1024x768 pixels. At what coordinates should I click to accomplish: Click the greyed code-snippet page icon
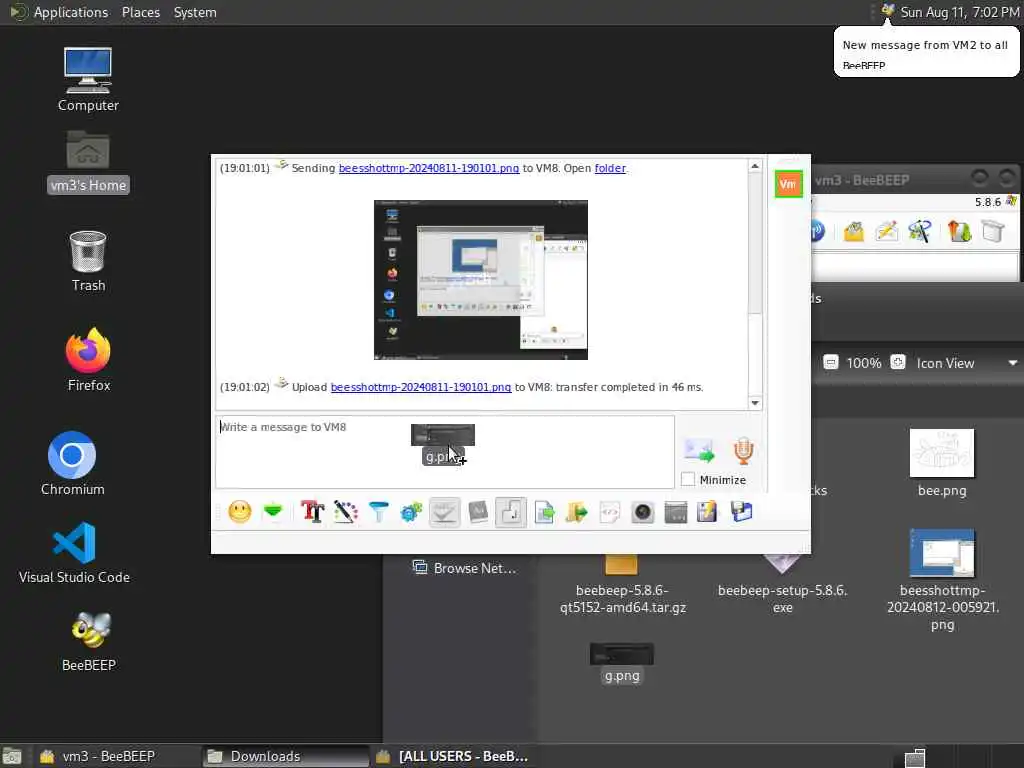click(610, 512)
